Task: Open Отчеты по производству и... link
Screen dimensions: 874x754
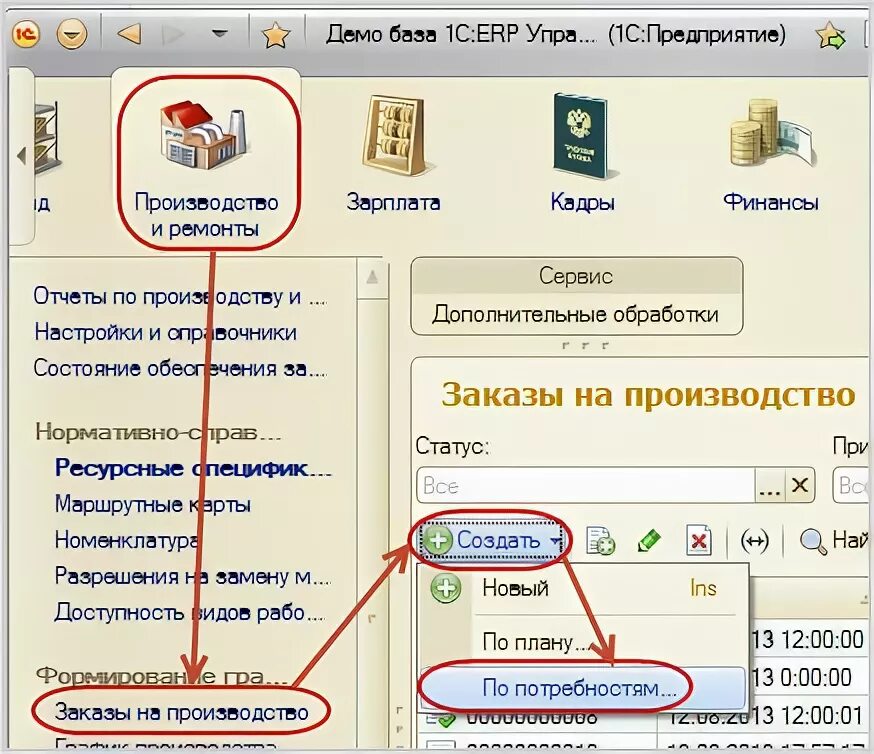Action: coord(179,296)
